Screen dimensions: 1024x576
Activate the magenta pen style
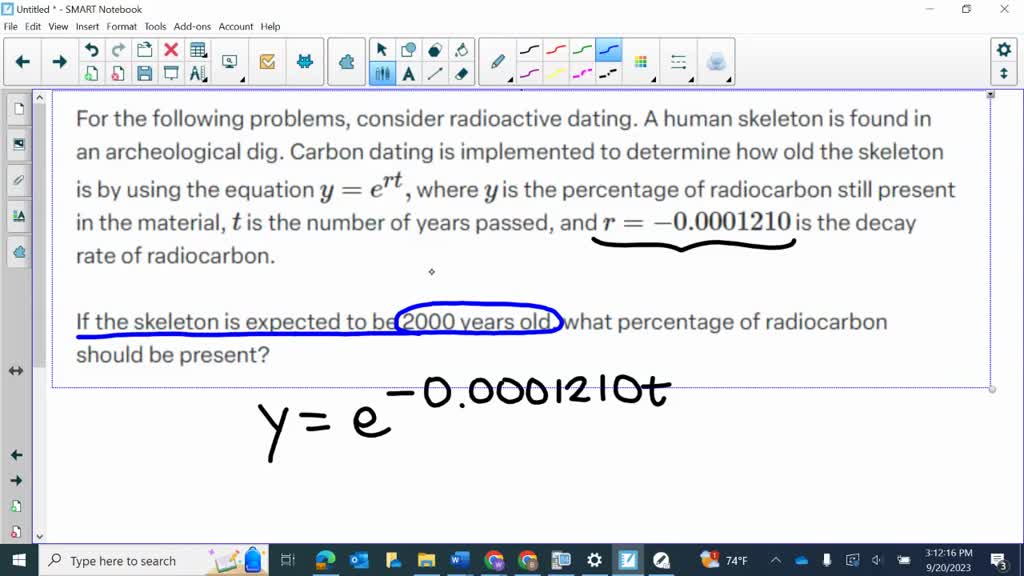click(x=580, y=72)
